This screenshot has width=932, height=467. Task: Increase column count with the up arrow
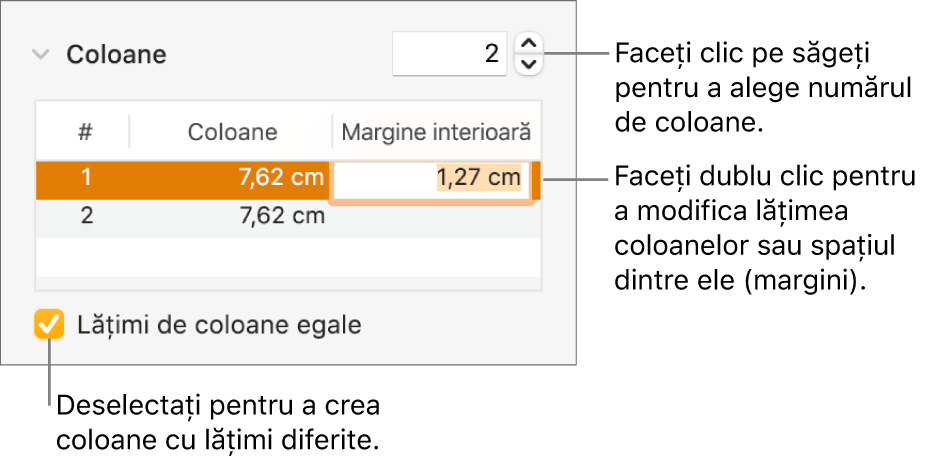530,42
